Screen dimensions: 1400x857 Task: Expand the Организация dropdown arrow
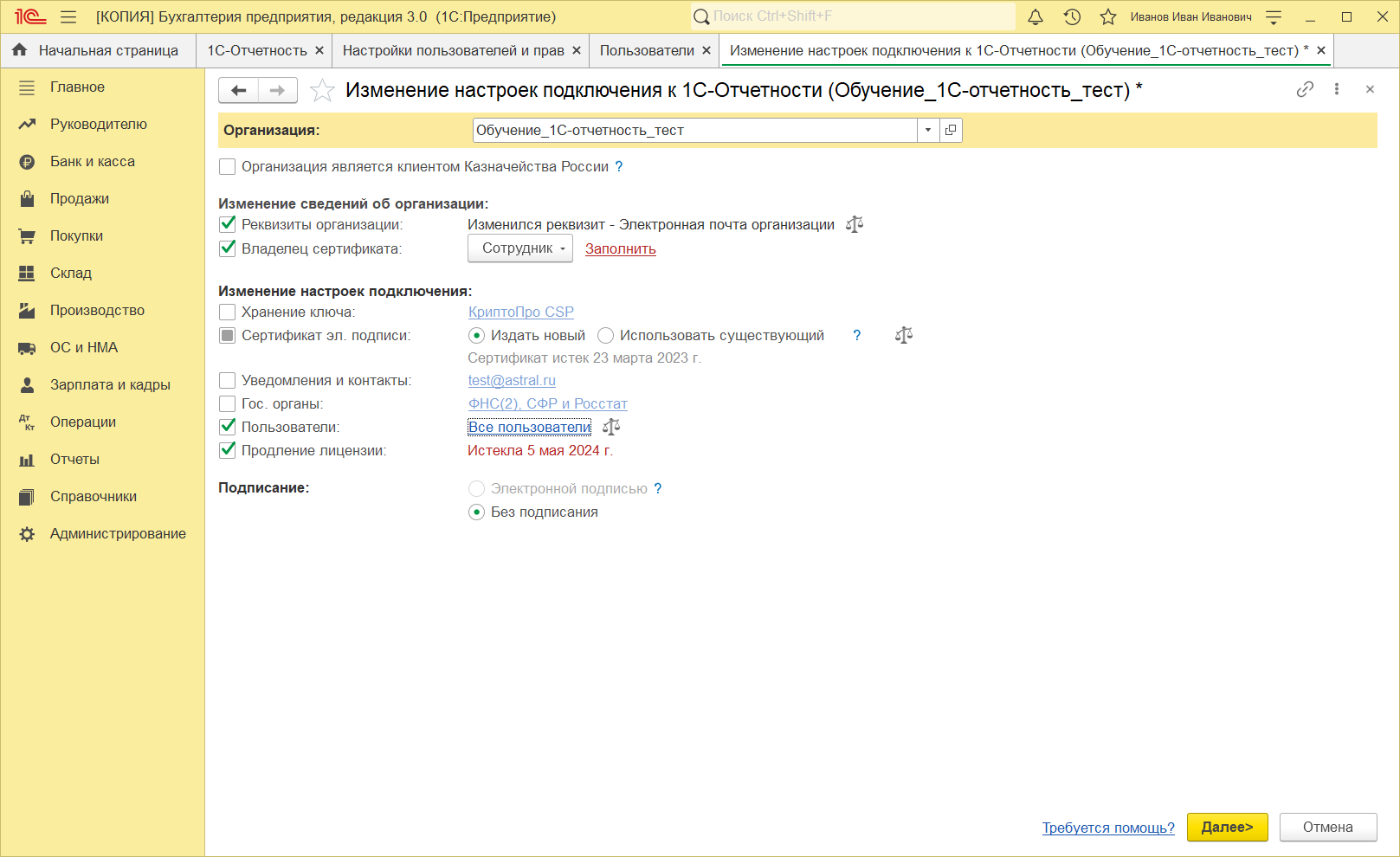928,130
